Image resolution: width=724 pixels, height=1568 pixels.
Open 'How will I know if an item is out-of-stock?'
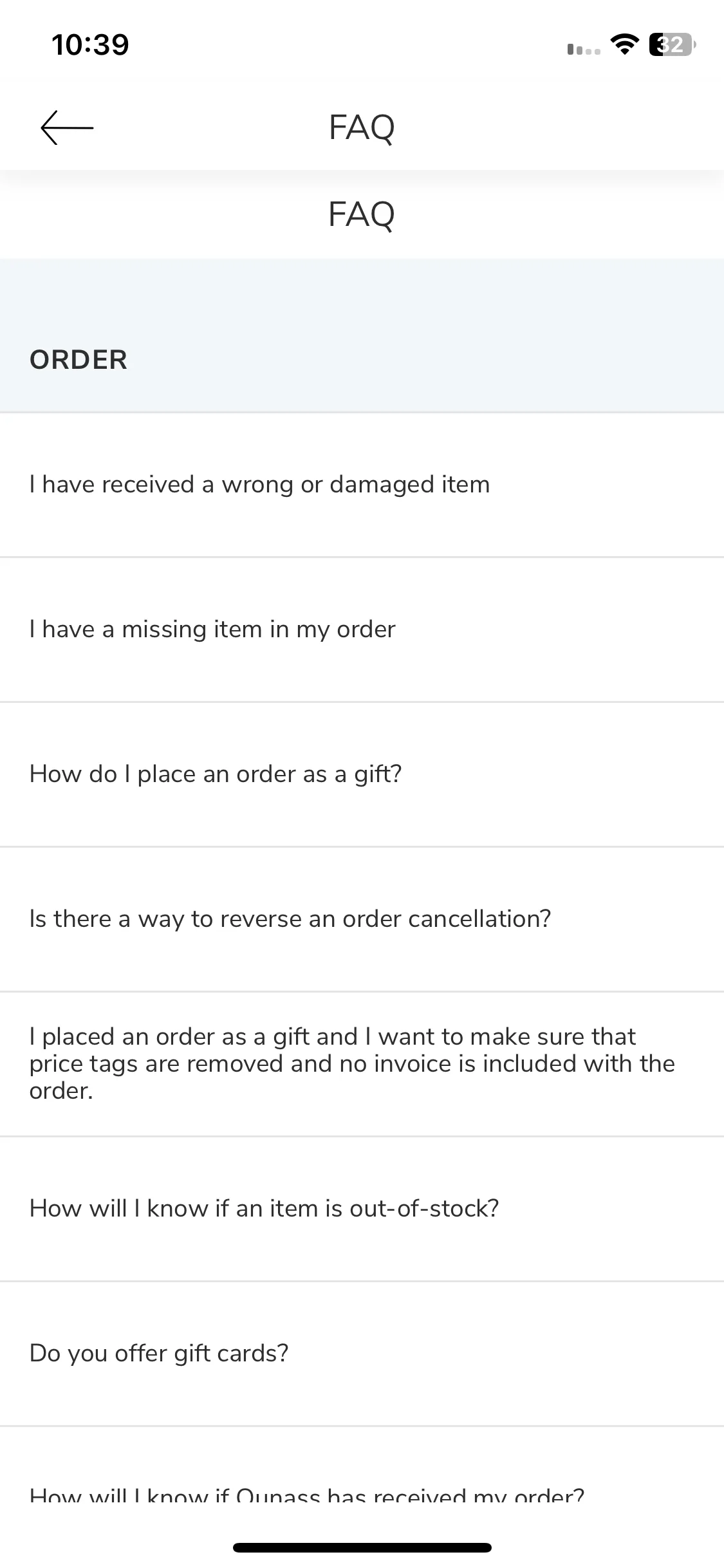(362, 1209)
